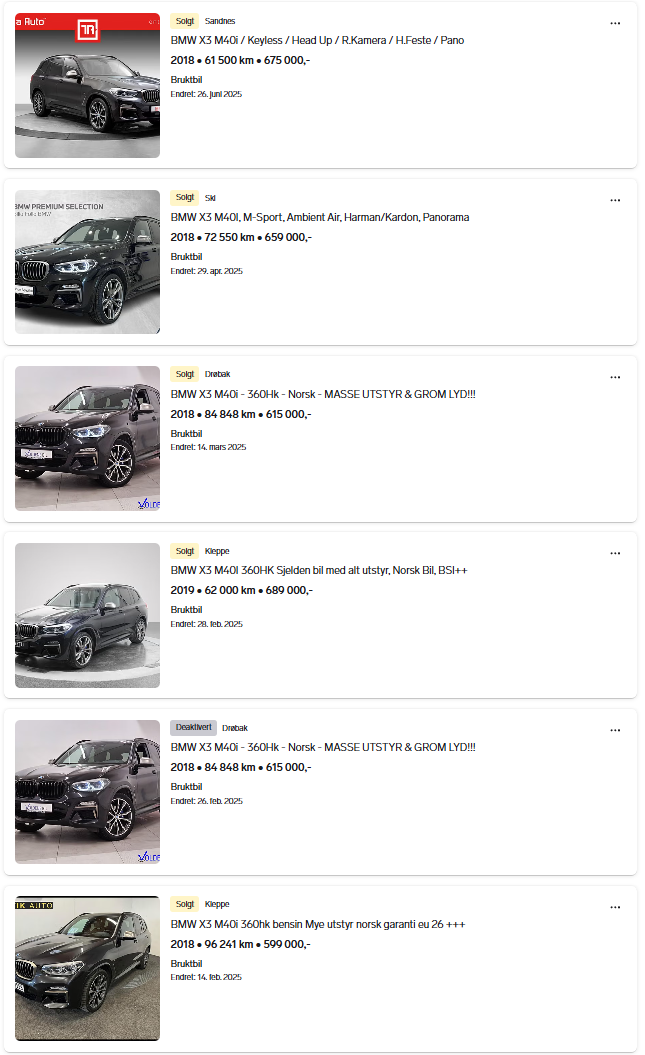Open three-dot menu for Sandnes listing
This screenshot has height=1055, width=645.
point(615,23)
